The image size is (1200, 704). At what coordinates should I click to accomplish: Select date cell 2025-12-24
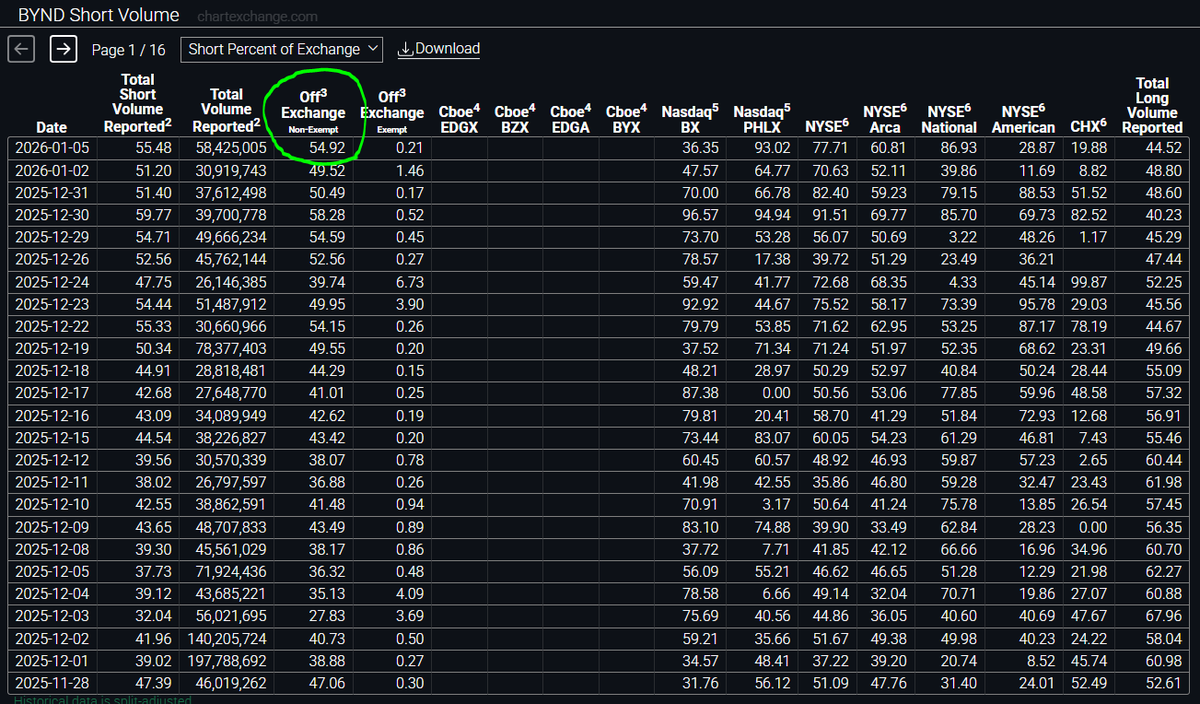coord(51,282)
